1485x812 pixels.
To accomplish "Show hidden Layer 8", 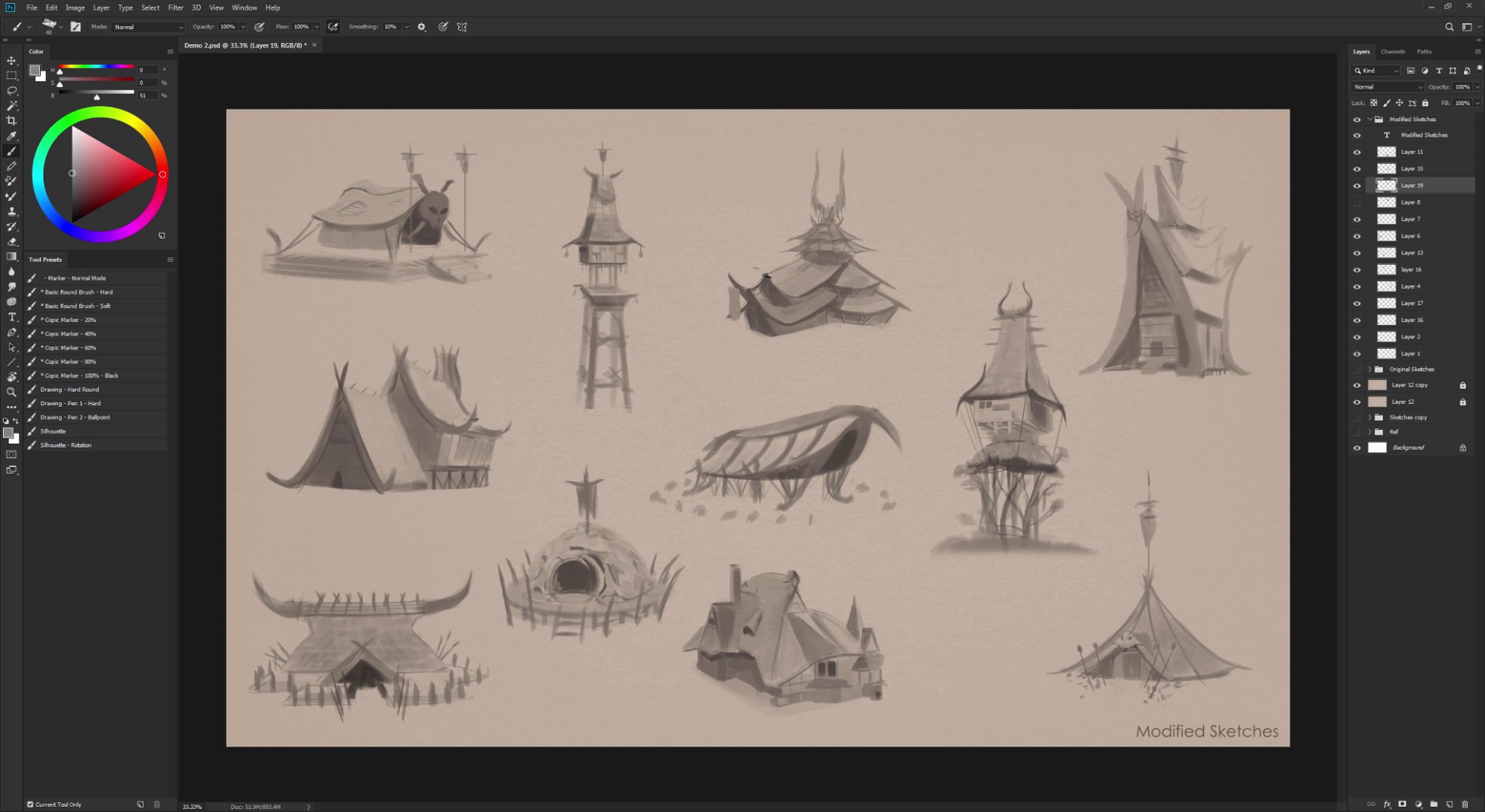I will 1357,202.
